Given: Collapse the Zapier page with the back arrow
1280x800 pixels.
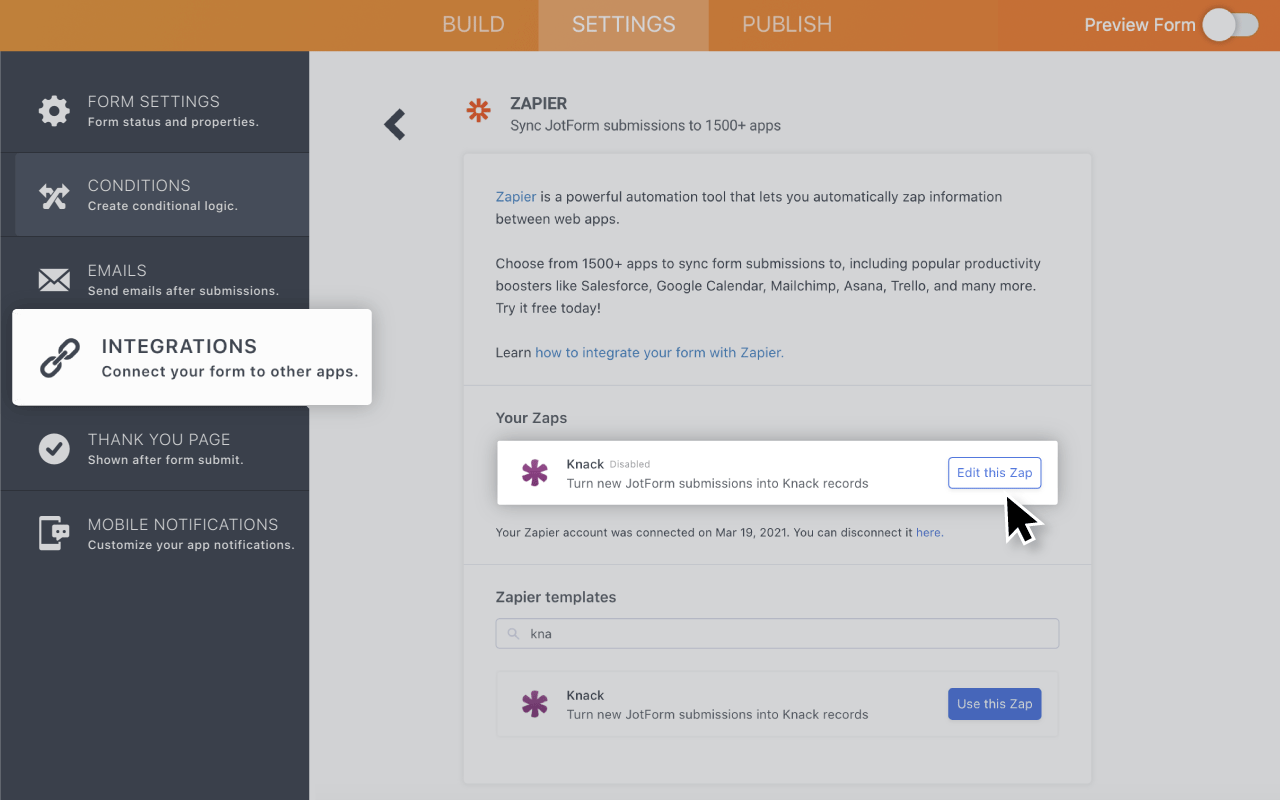Looking at the screenshot, I should point(394,124).
